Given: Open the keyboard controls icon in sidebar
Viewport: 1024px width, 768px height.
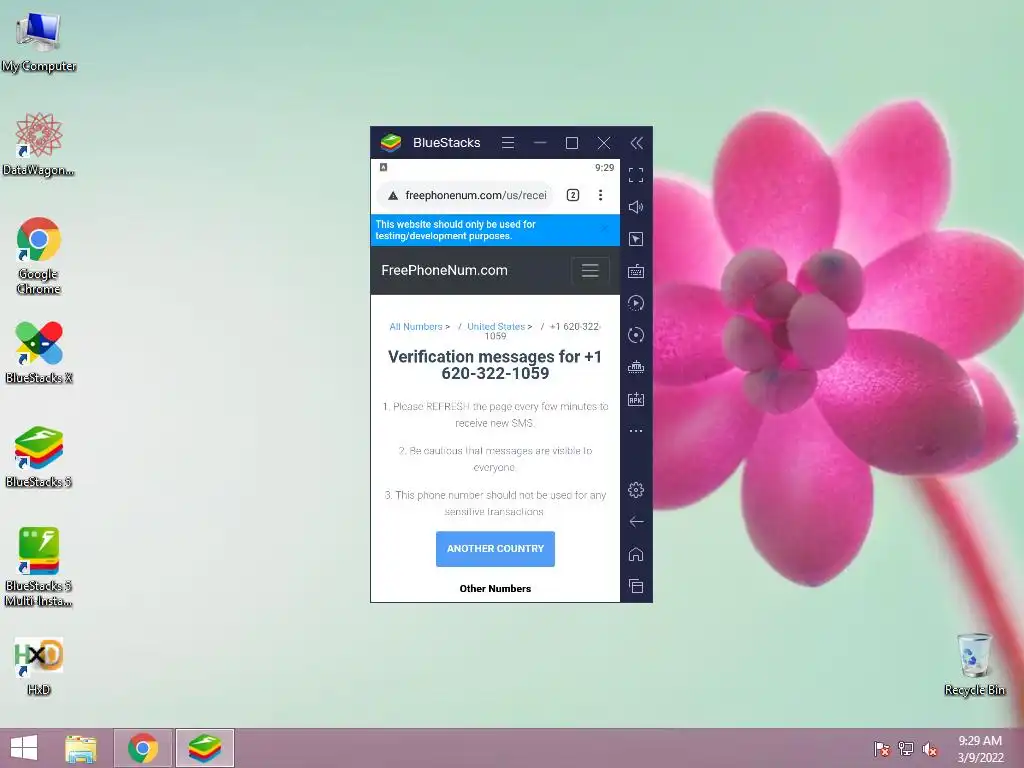Looking at the screenshot, I should pos(636,271).
